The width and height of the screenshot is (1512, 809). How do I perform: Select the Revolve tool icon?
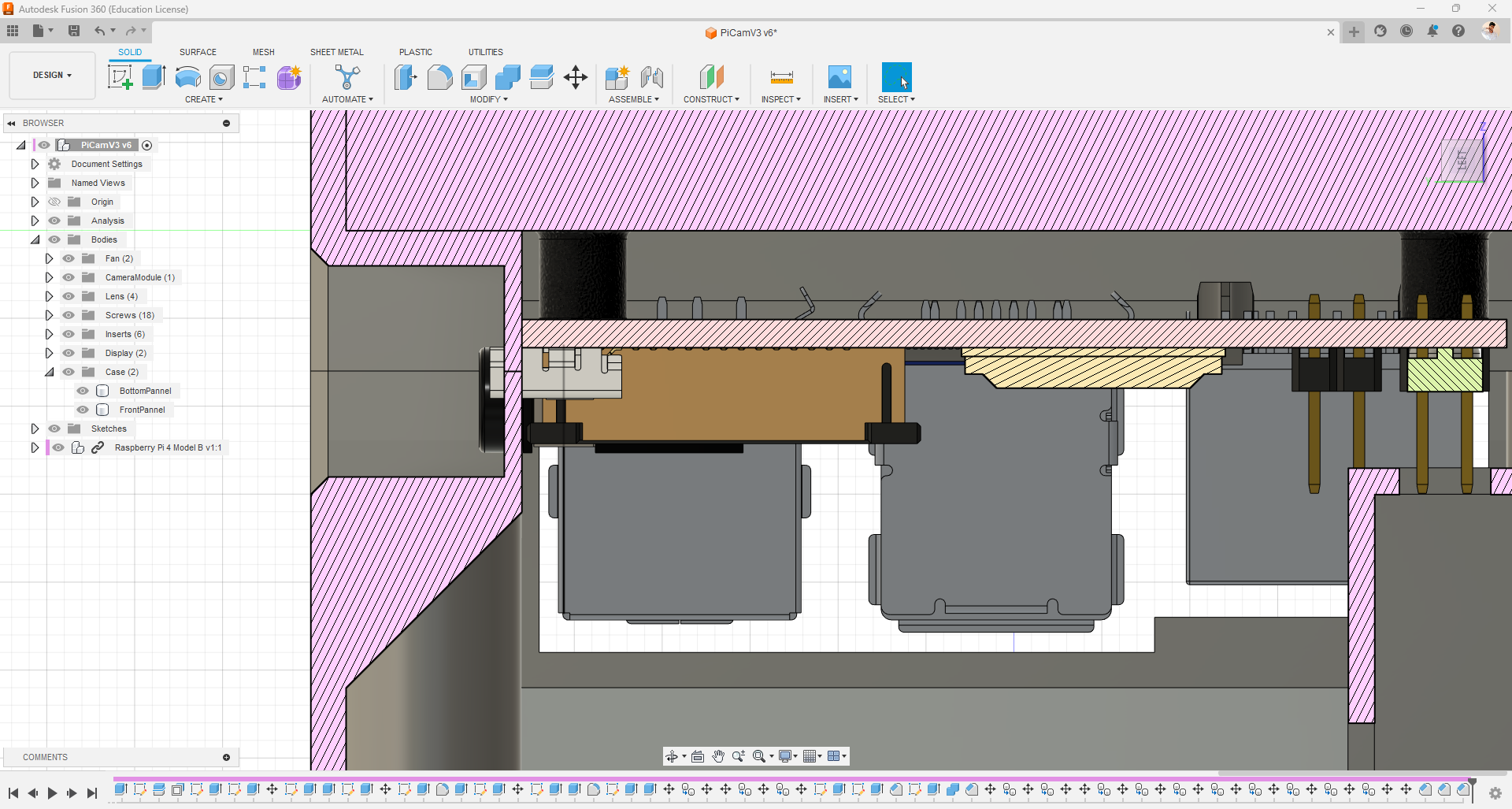[x=187, y=77]
